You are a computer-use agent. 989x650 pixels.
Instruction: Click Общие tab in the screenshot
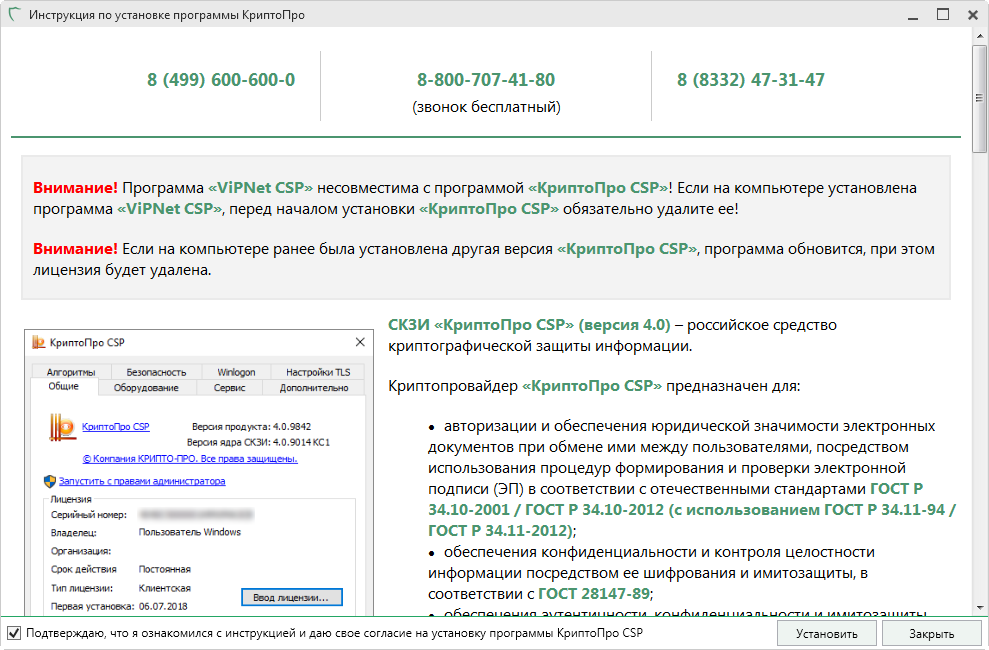coord(64,386)
